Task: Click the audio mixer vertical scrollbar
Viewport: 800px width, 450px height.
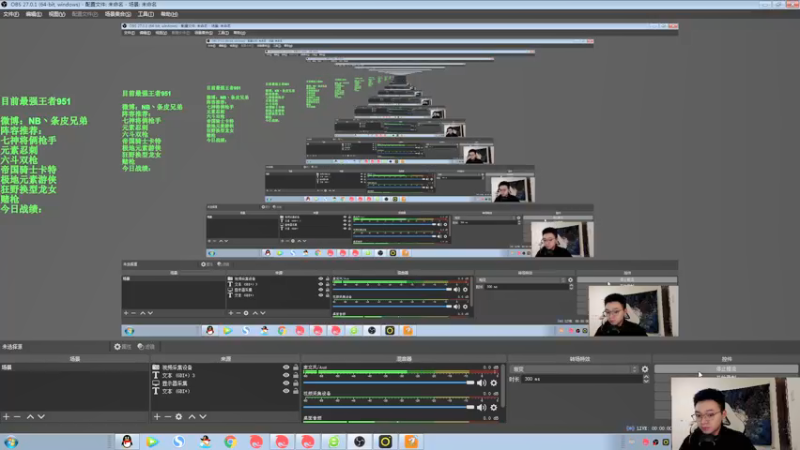Action: [503, 386]
